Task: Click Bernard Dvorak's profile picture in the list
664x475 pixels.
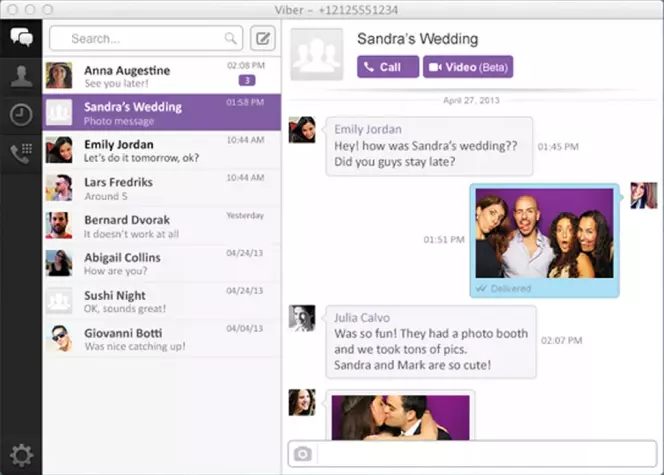Action: [59, 225]
